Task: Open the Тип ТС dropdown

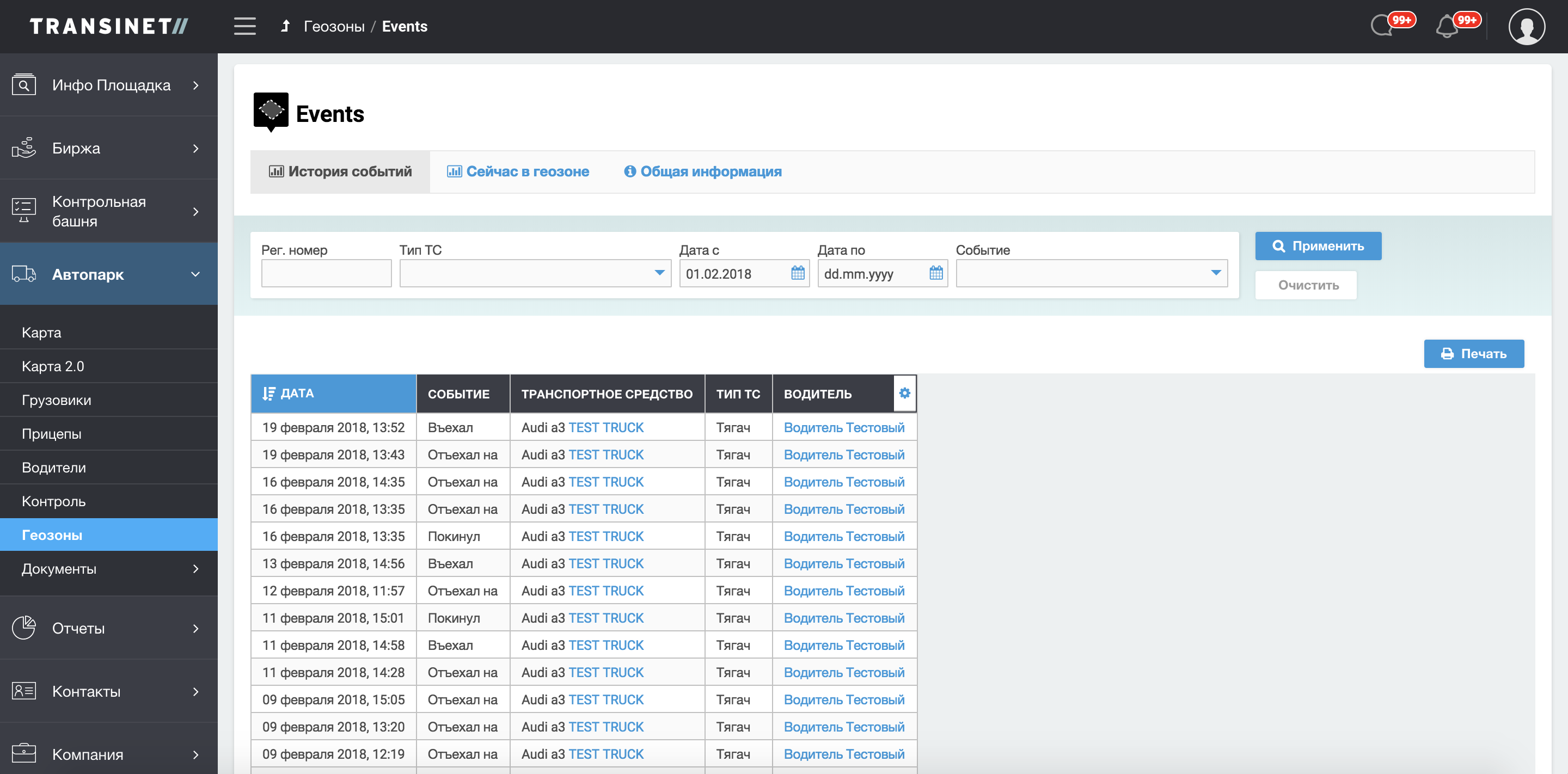Action: (x=535, y=273)
